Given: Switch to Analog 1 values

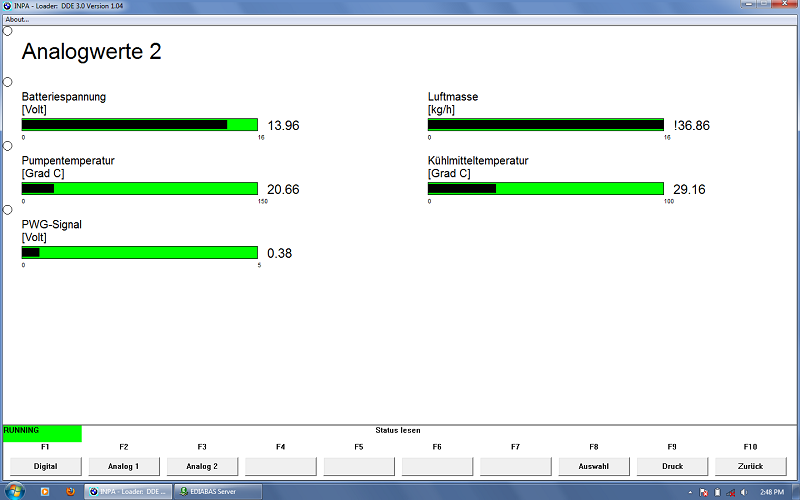Looking at the screenshot, I should tap(124, 466).
